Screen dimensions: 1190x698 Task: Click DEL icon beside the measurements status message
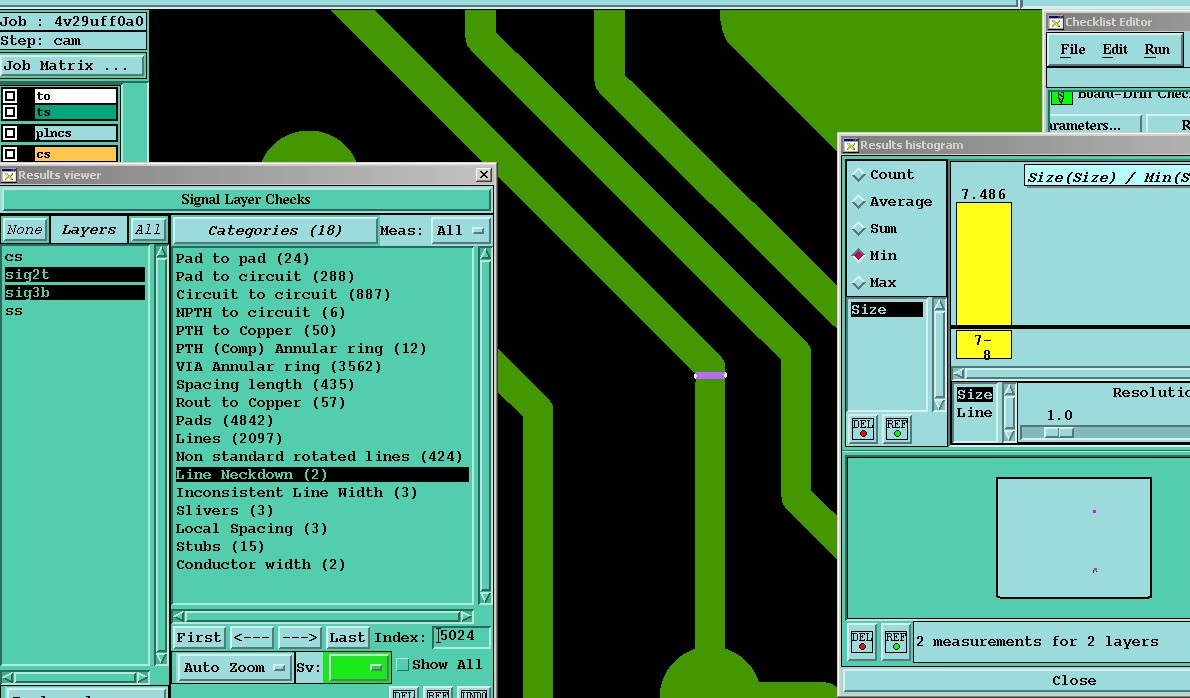[x=861, y=642]
